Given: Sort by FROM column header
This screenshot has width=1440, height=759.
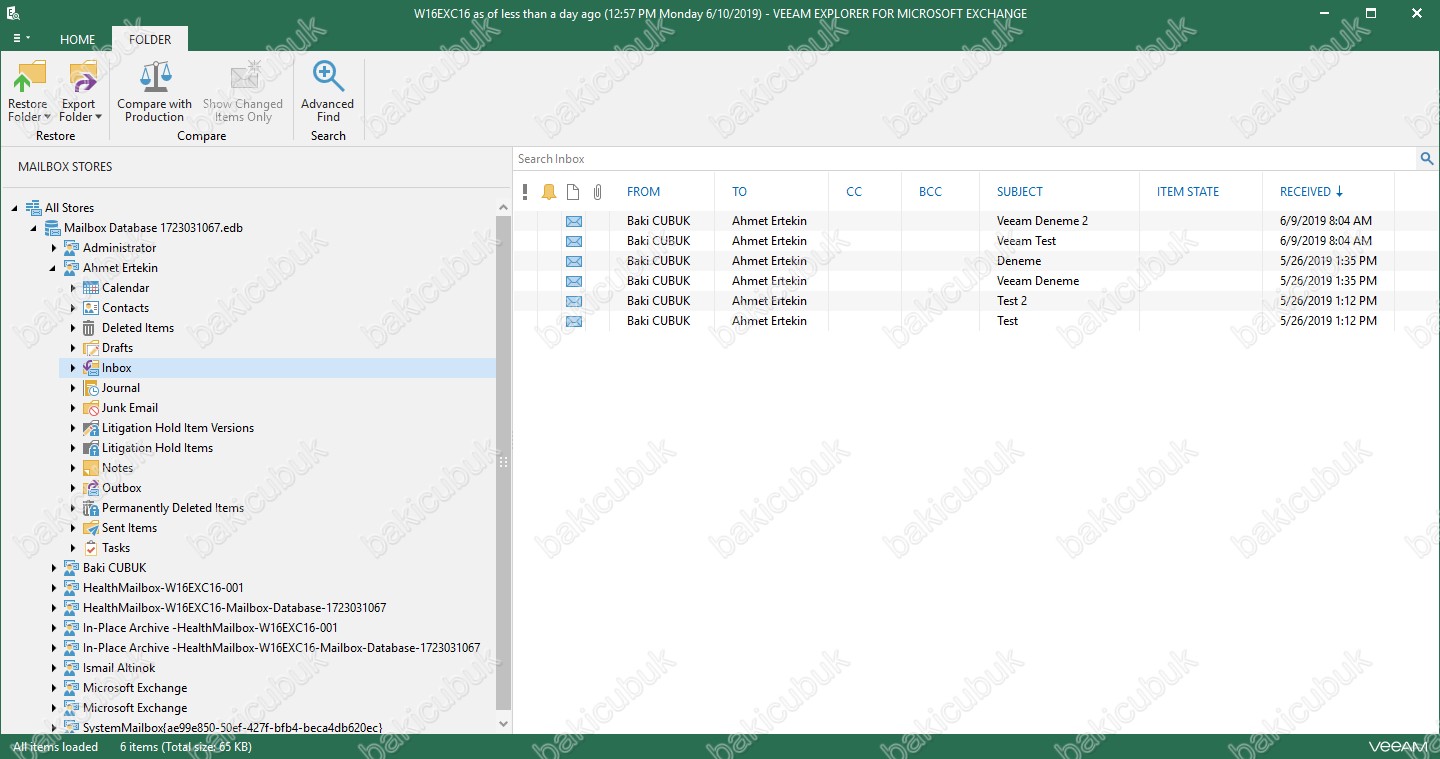Looking at the screenshot, I should click(x=643, y=192).
